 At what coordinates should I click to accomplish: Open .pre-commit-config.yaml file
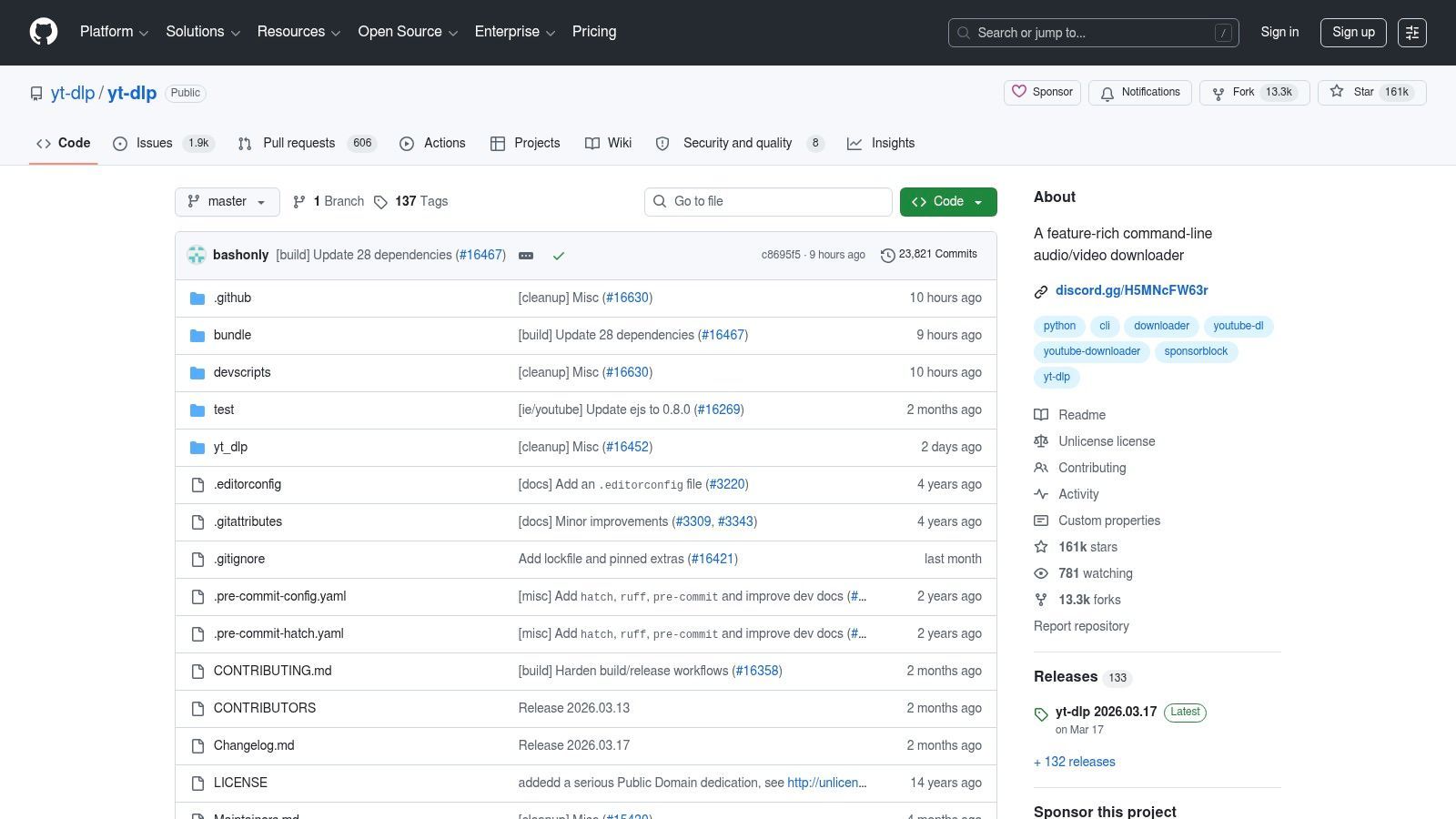[280, 596]
